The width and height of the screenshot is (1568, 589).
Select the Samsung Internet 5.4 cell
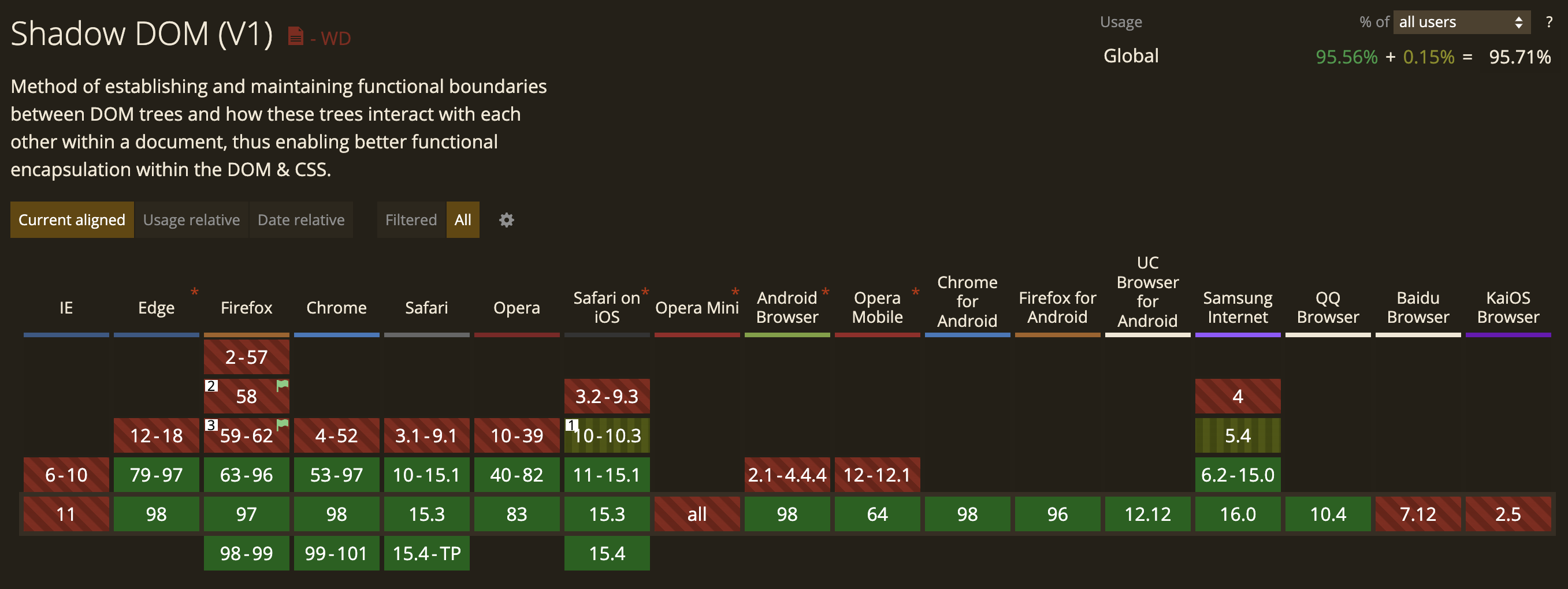coord(1238,435)
